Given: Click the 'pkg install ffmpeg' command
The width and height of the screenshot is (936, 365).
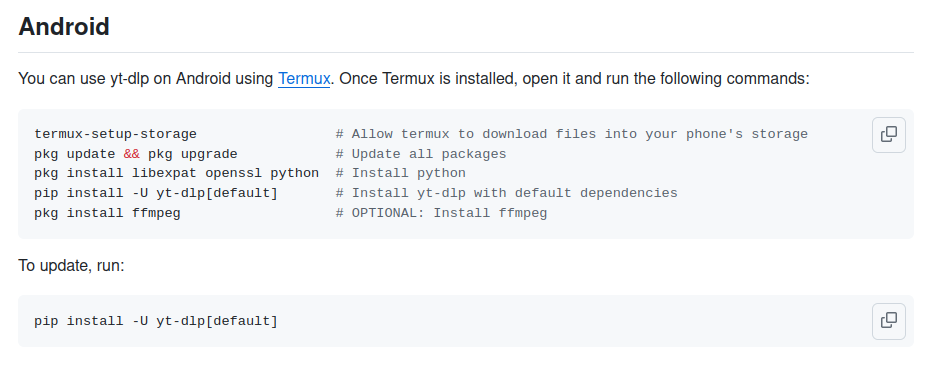Looking at the screenshot, I should coord(107,213).
